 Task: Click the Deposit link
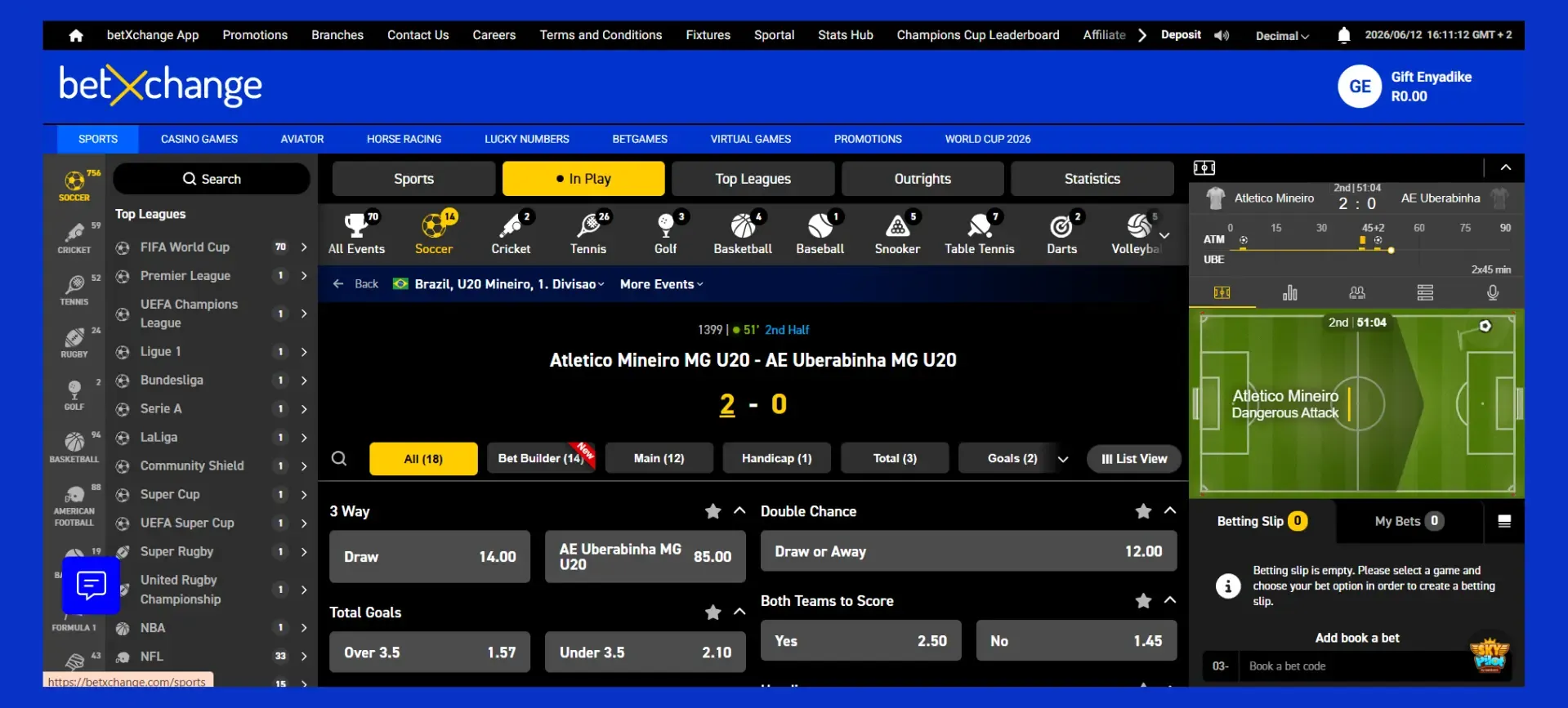click(x=1181, y=35)
